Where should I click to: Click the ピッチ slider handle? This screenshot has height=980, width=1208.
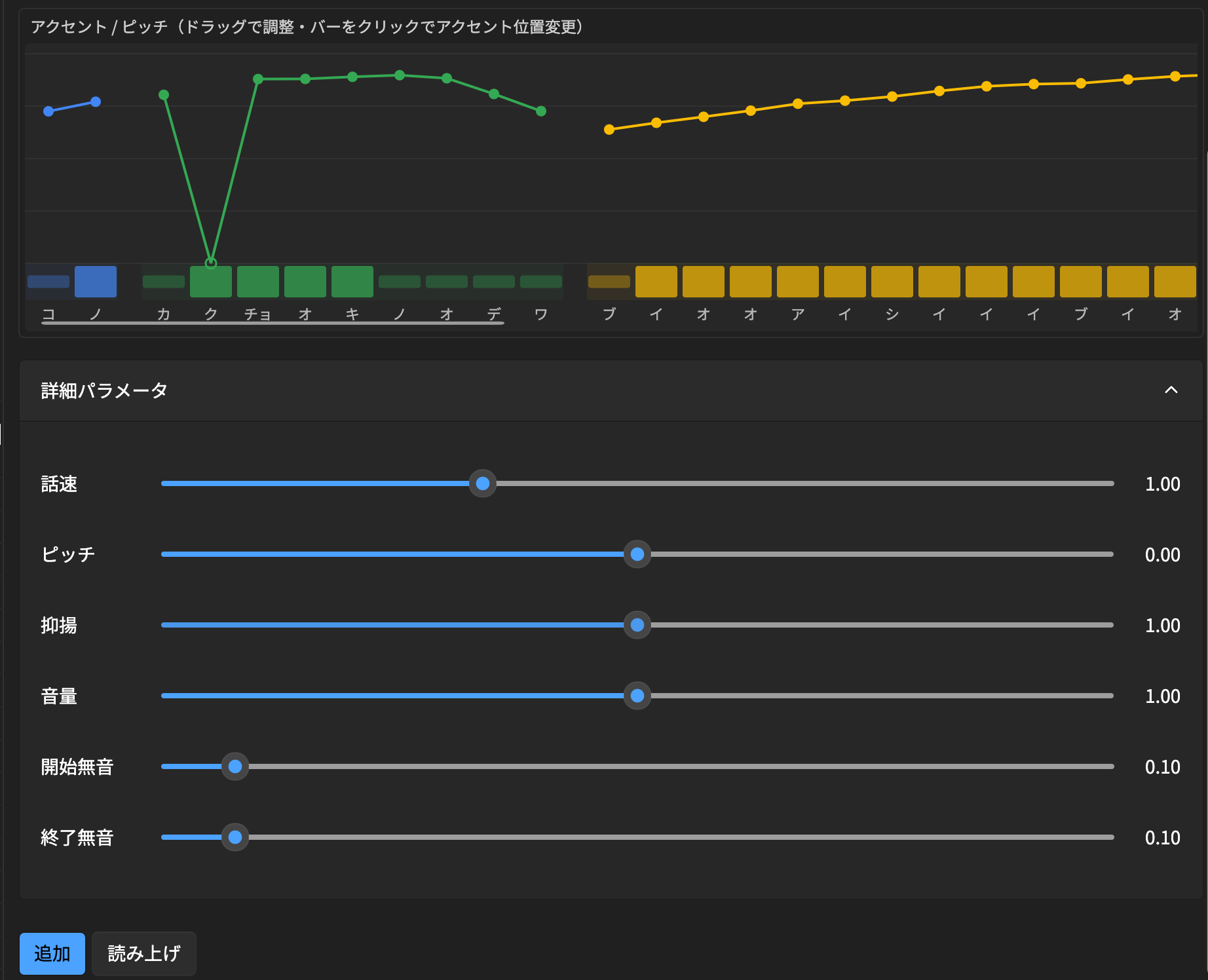pos(637,554)
